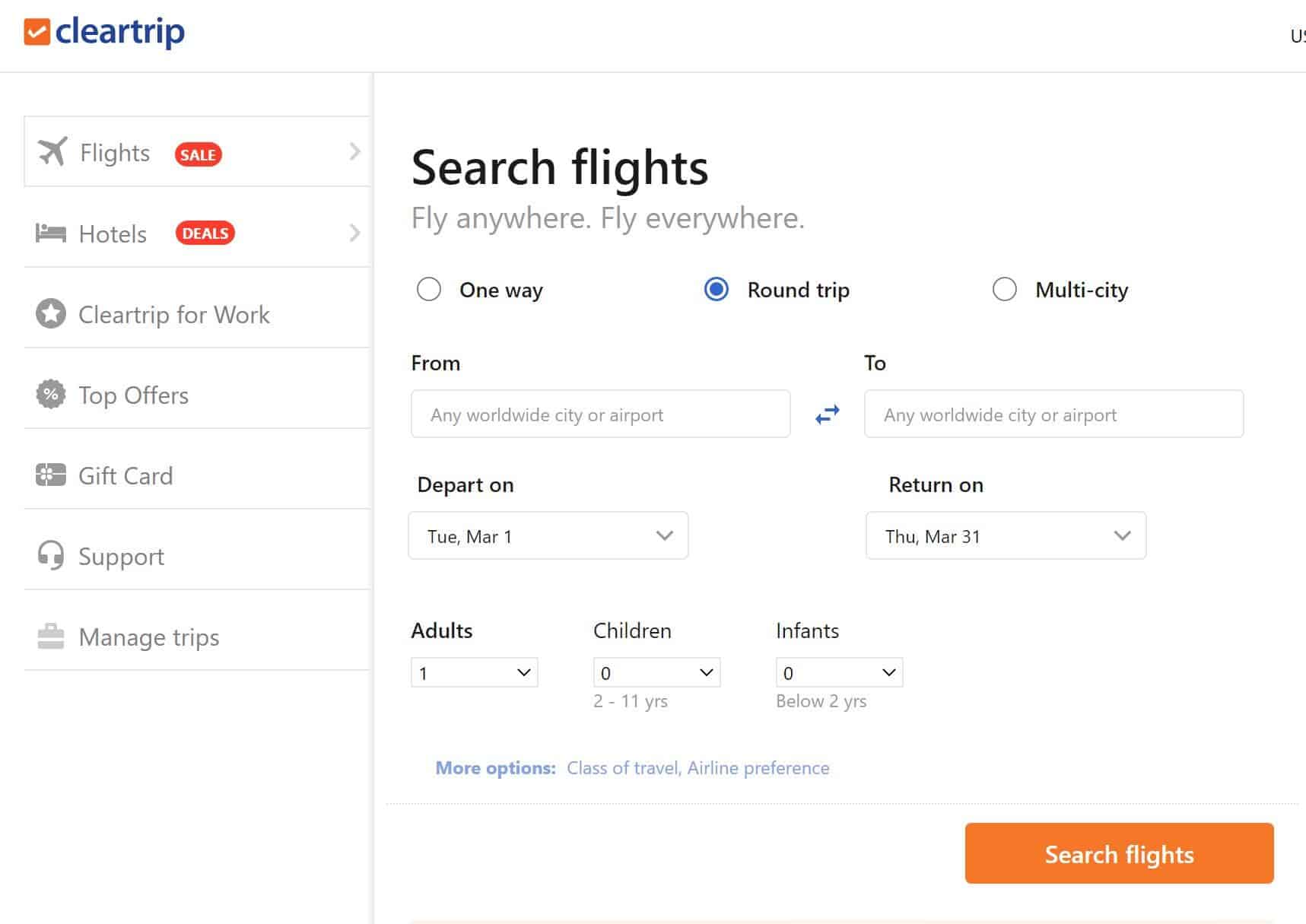1306x924 pixels.
Task: Open the Infants count dropdown
Action: coord(838,672)
